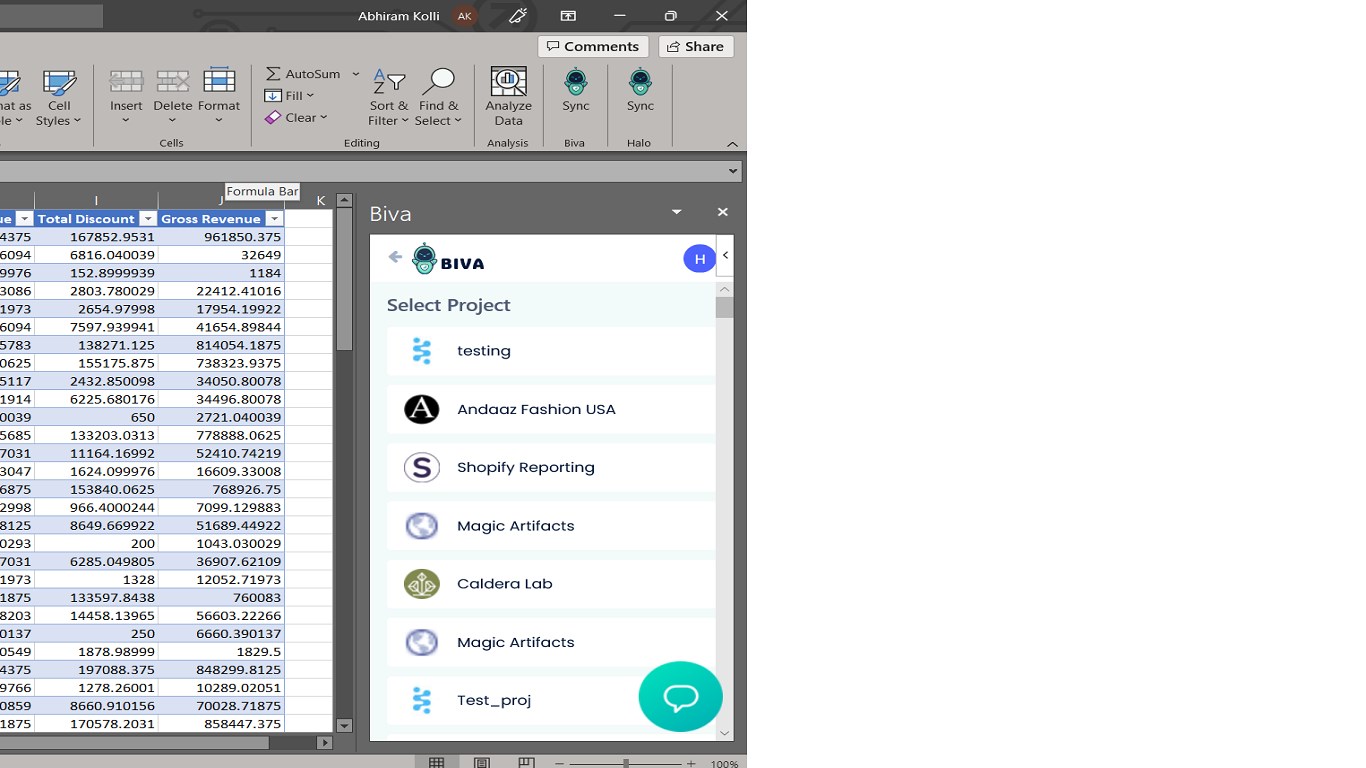Open Sort & Filter menu
Viewport: 1366px width, 768px height.
click(389, 98)
